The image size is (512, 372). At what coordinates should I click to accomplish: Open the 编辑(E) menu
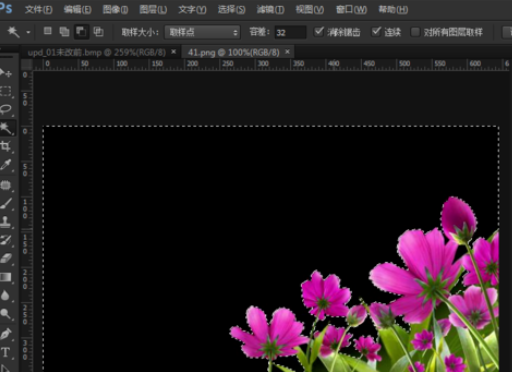point(77,10)
